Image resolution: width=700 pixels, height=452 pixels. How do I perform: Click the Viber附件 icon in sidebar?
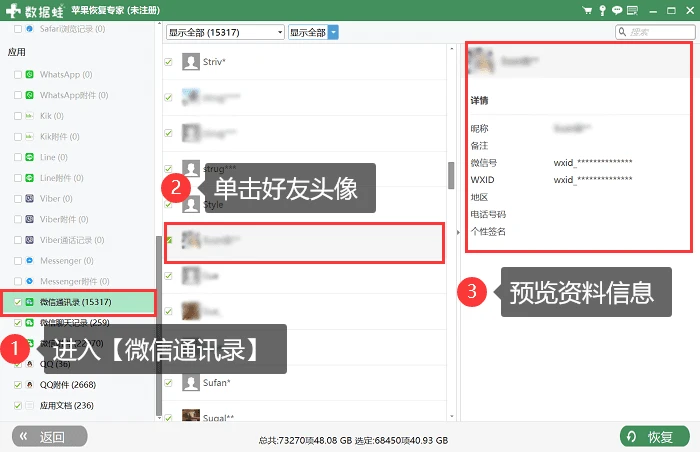coord(29,219)
